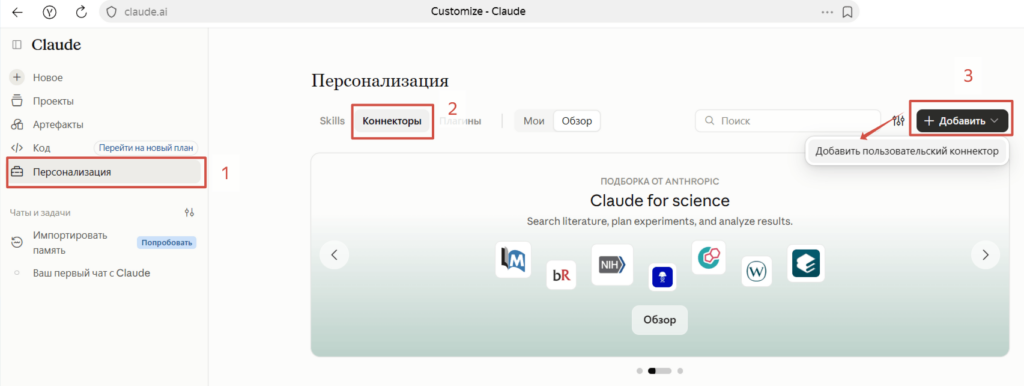This screenshot has height=386, width=1024.
Task: Click the Персонализация page heading
Action: click(x=380, y=81)
